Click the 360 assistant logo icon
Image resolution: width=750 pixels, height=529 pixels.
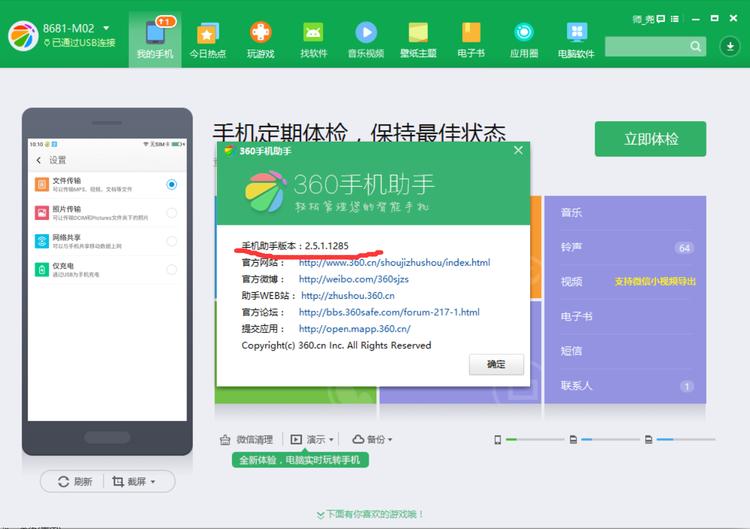[23, 36]
